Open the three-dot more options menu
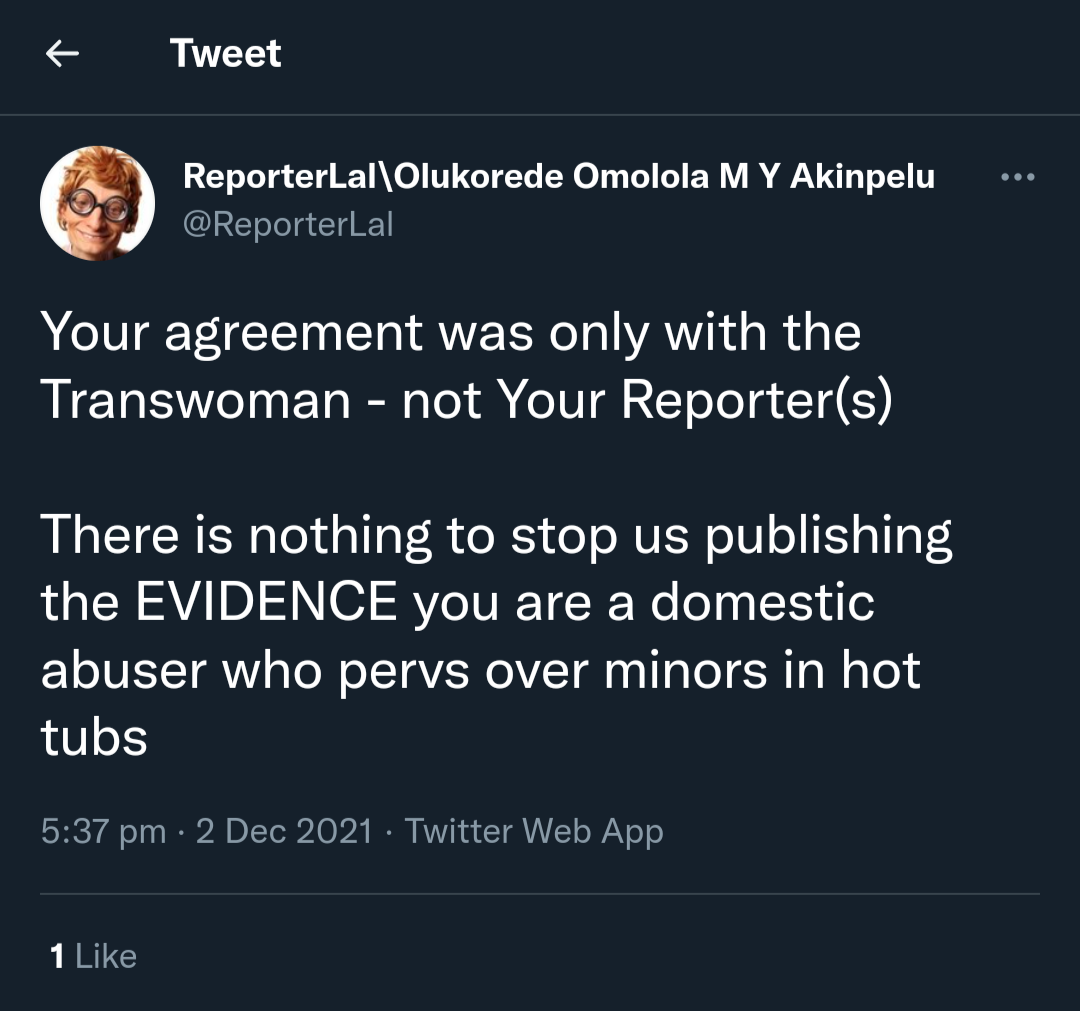Image resolution: width=1080 pixels, height=1011 pixels. click(x=1018, y=178)
